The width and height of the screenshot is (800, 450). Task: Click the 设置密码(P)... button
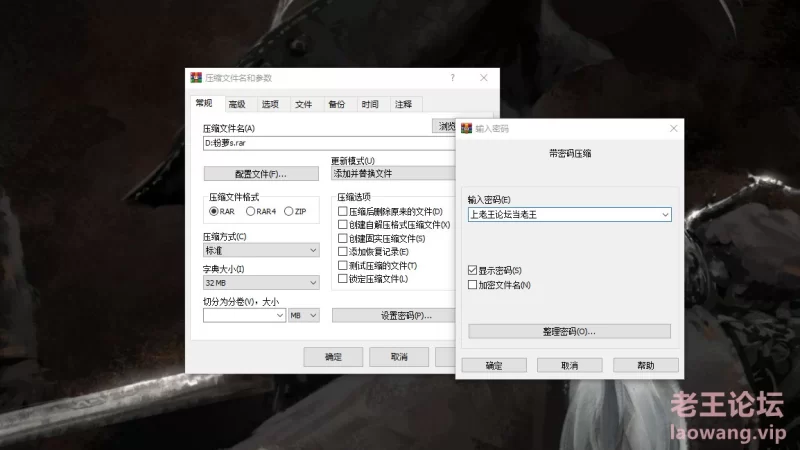[393, 316]
